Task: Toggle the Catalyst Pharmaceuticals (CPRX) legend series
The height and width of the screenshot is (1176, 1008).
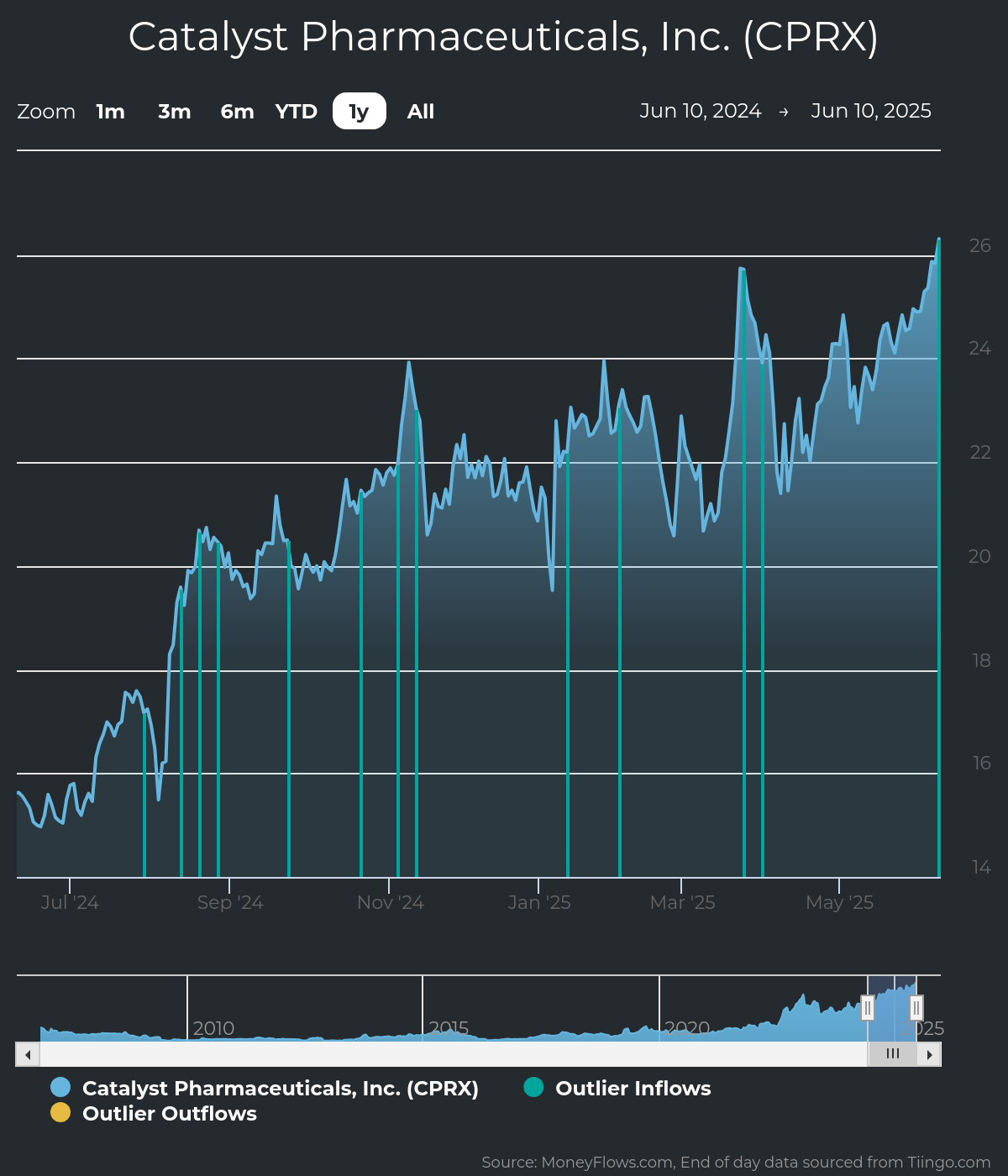Action: [265, 1088]
